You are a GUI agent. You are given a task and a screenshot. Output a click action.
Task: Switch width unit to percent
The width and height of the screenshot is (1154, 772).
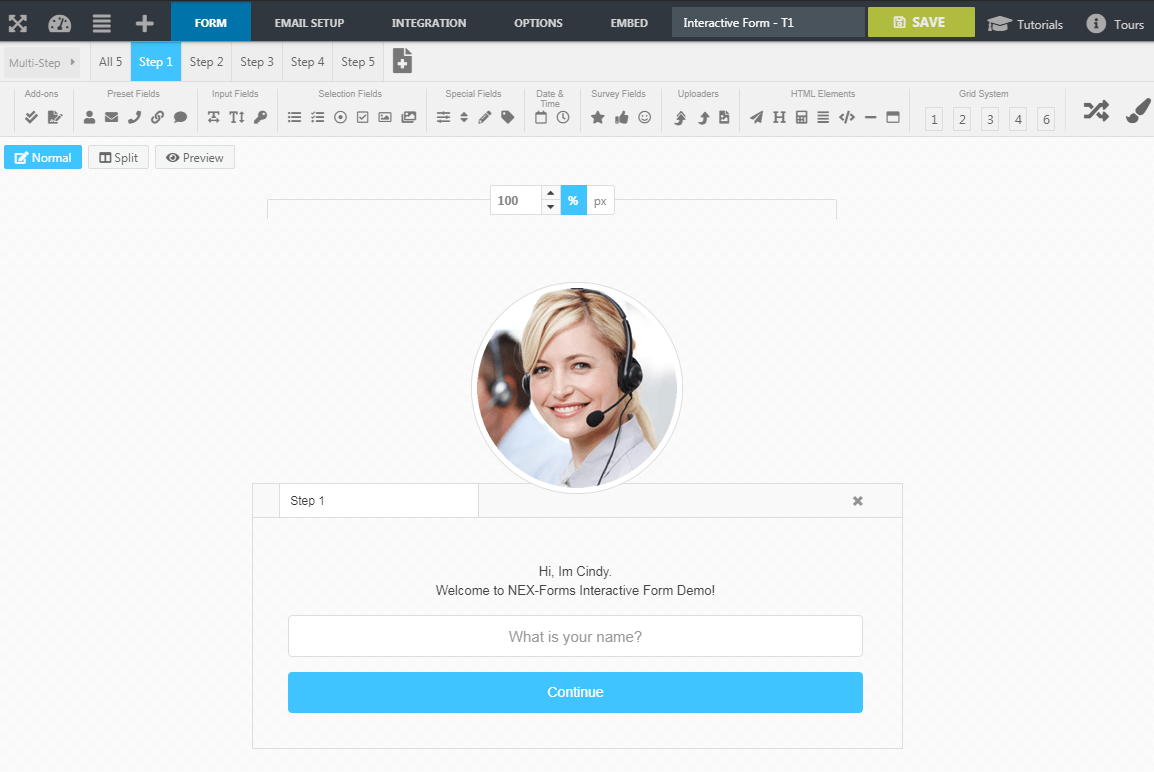tap(573, 201)
